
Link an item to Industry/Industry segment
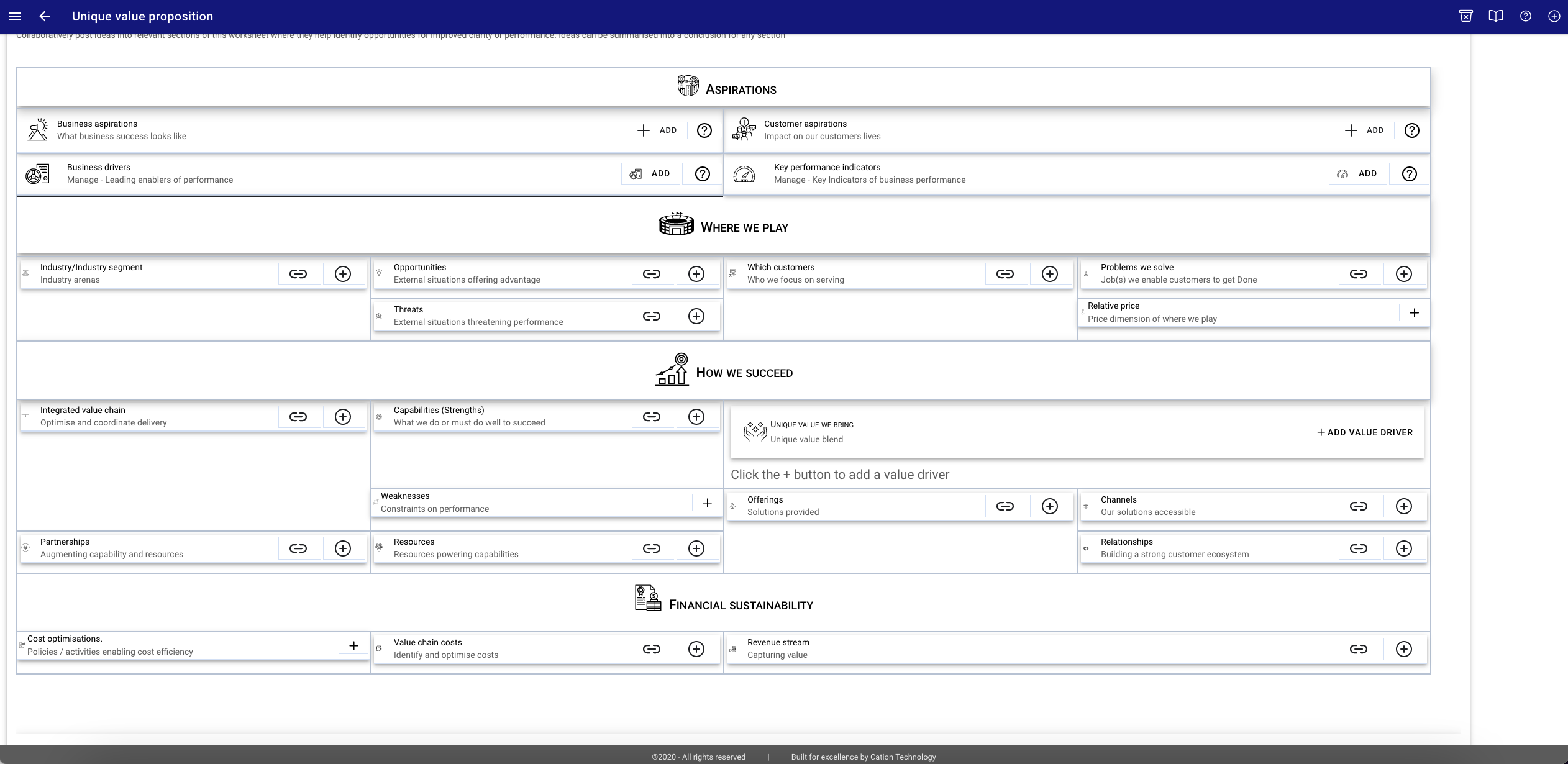click(x=298, y=274)
